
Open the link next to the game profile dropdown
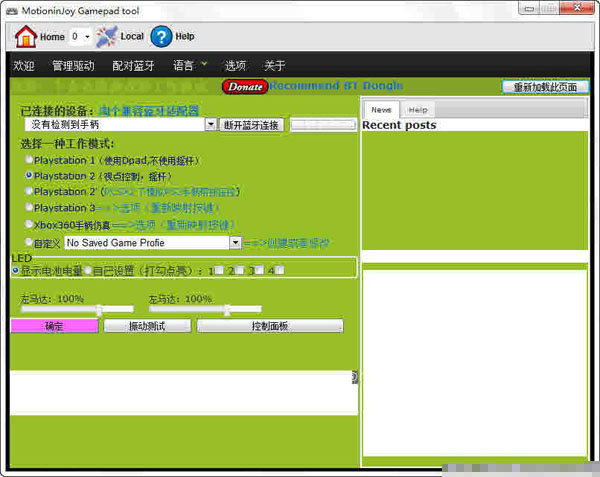pos(286,243)
